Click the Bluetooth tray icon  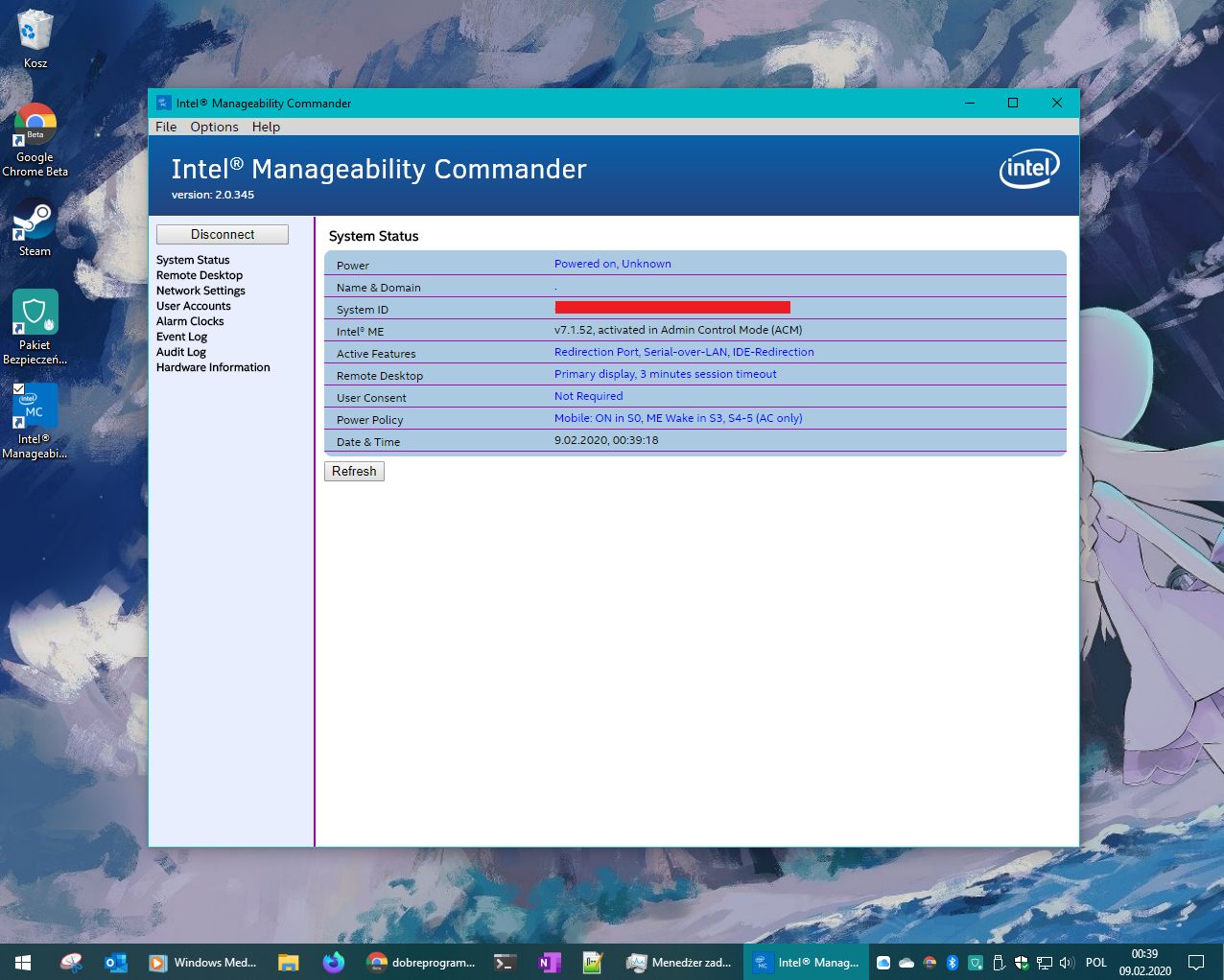coord(953,962)
